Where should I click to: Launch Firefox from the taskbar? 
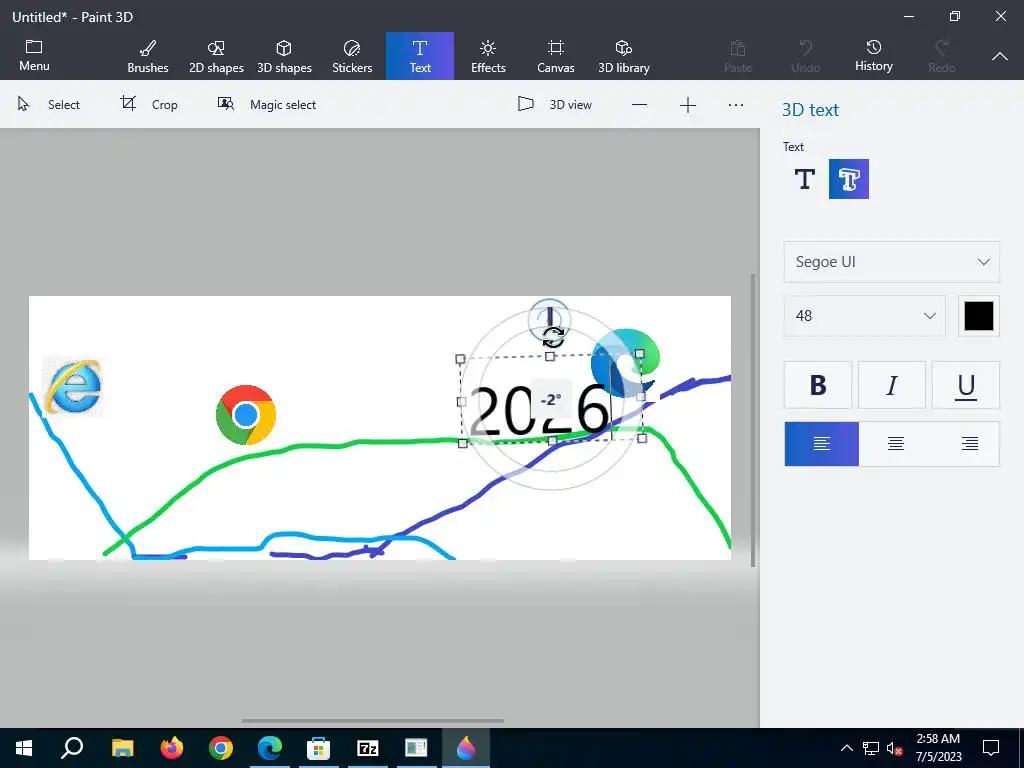pyautogui.click(x=172, y=748)
